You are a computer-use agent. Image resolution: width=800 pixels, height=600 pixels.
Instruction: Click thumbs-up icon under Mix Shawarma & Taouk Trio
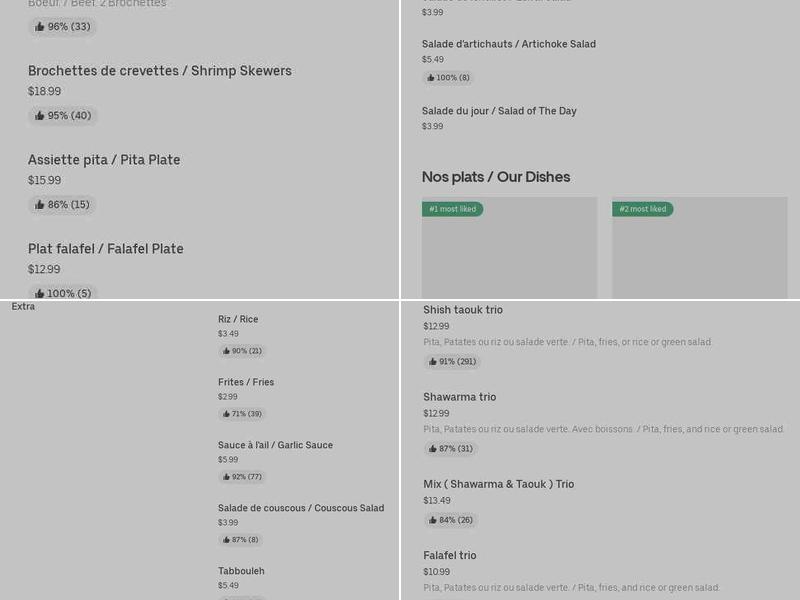pyautogui.click(x=433, y=520)
